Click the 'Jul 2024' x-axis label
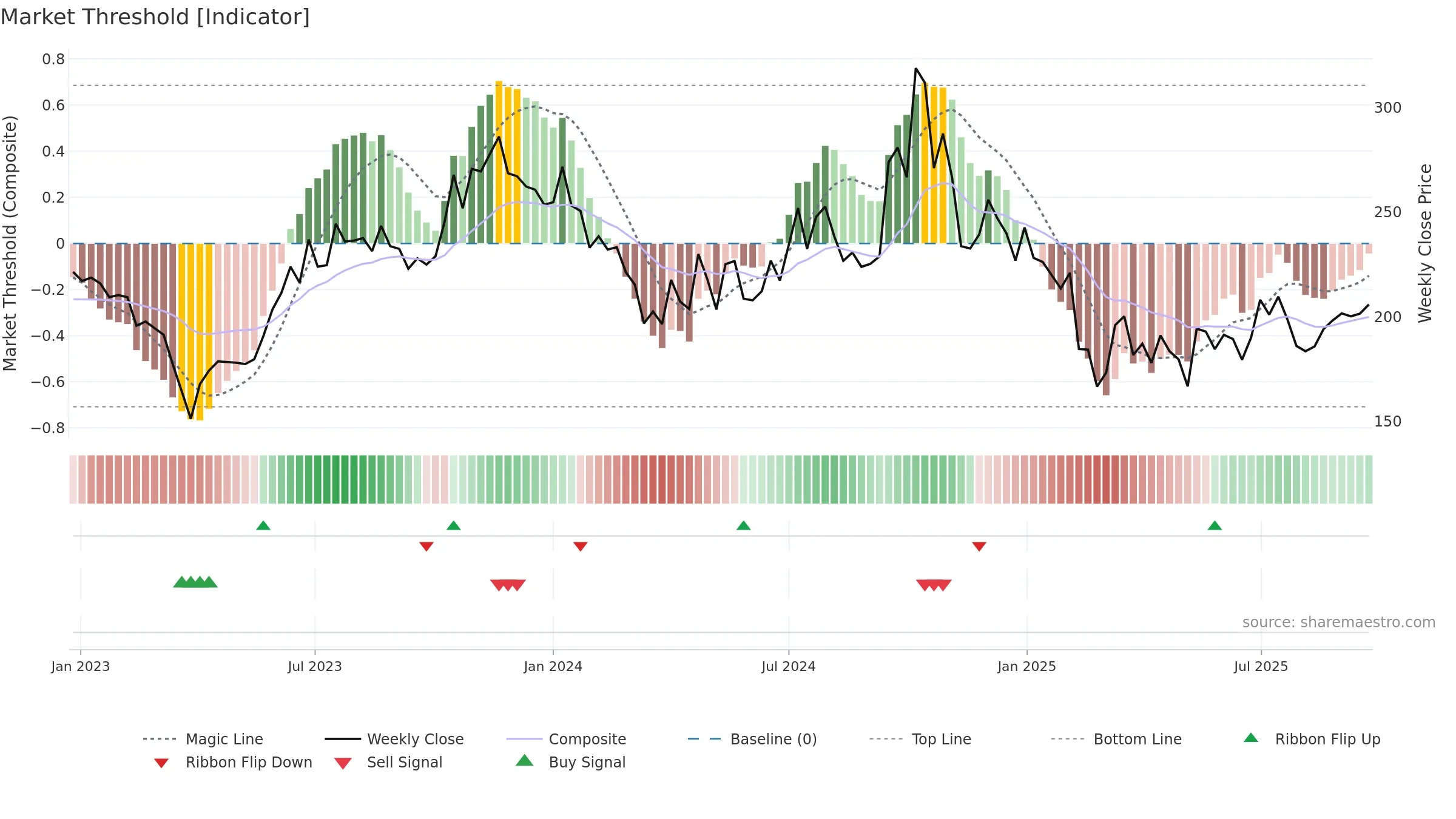The height and width of the screenshot is (819, 1456). pos(789,666)
